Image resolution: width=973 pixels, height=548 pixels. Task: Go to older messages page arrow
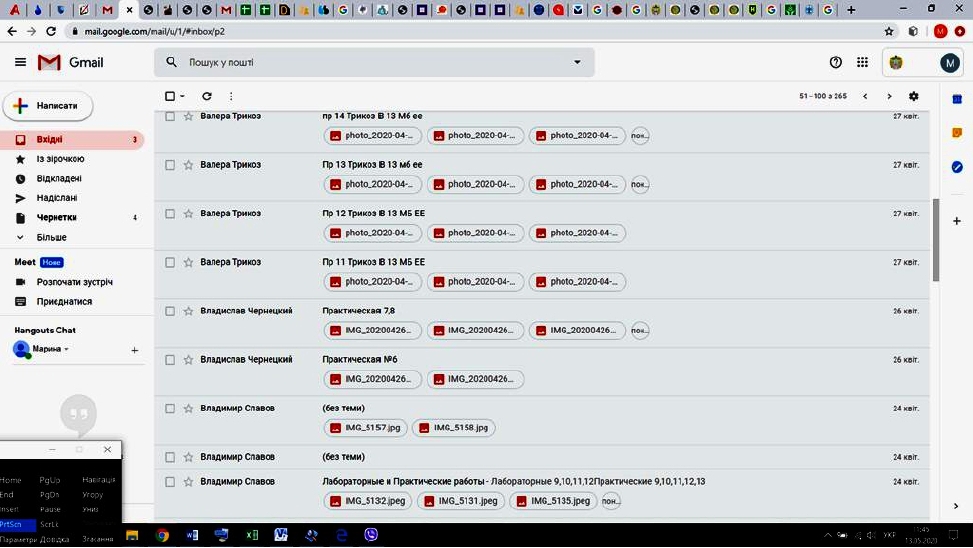tap(889, 96)
